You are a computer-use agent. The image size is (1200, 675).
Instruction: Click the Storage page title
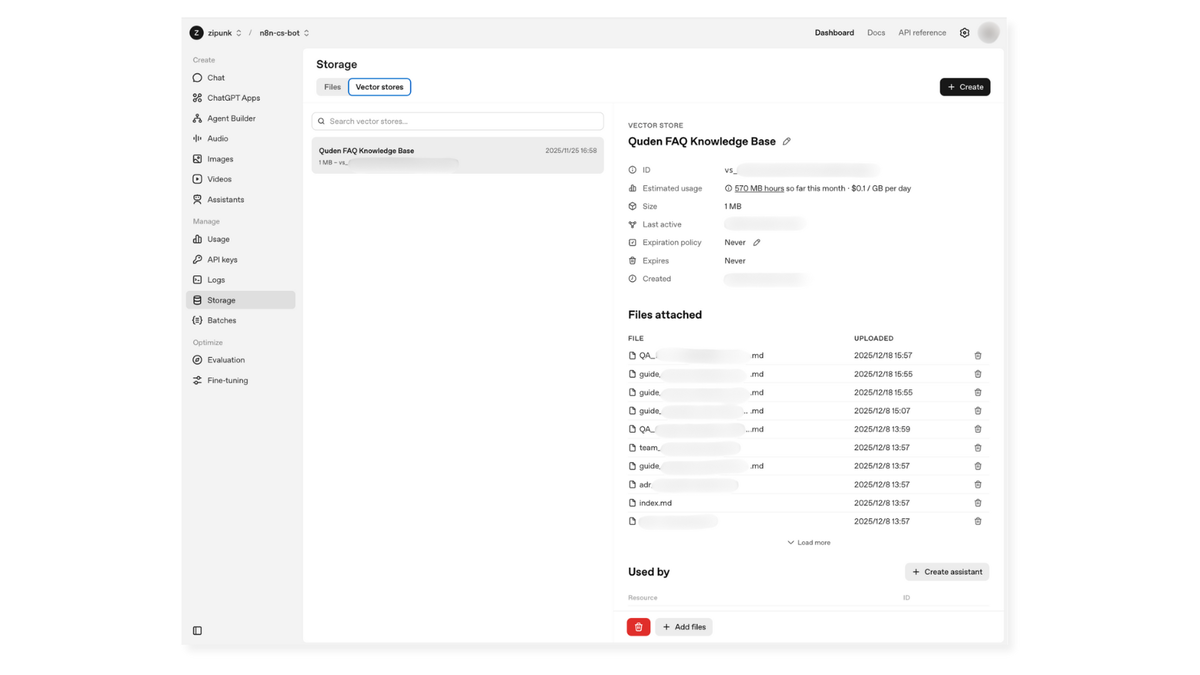coord(337,64)
